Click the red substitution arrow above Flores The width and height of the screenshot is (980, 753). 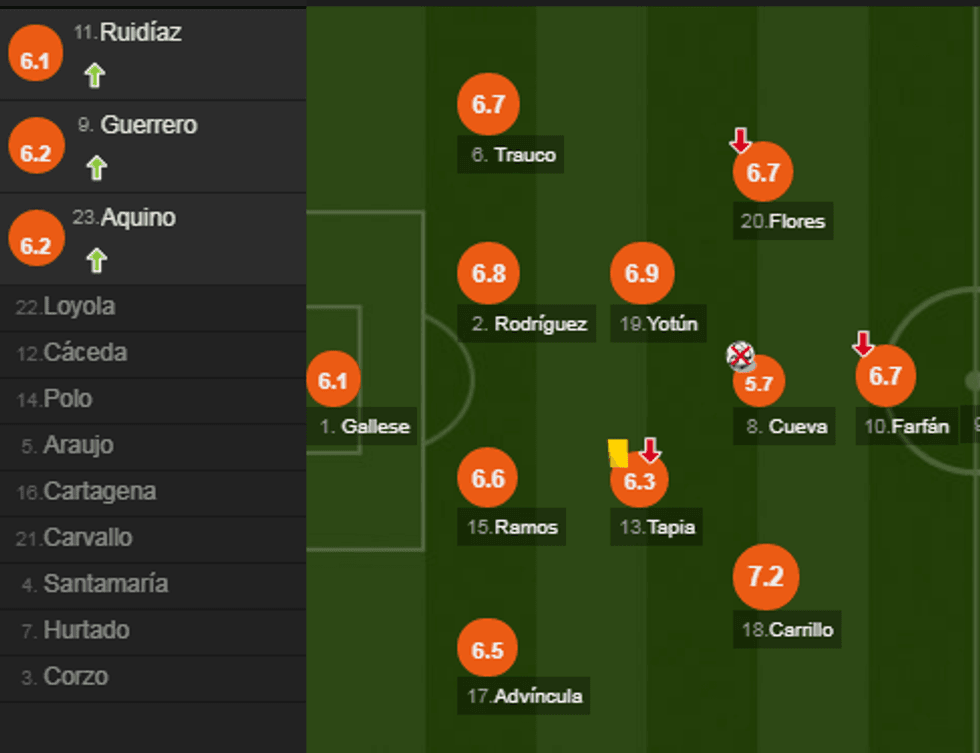pyautogui.click(x=740, y=141)
